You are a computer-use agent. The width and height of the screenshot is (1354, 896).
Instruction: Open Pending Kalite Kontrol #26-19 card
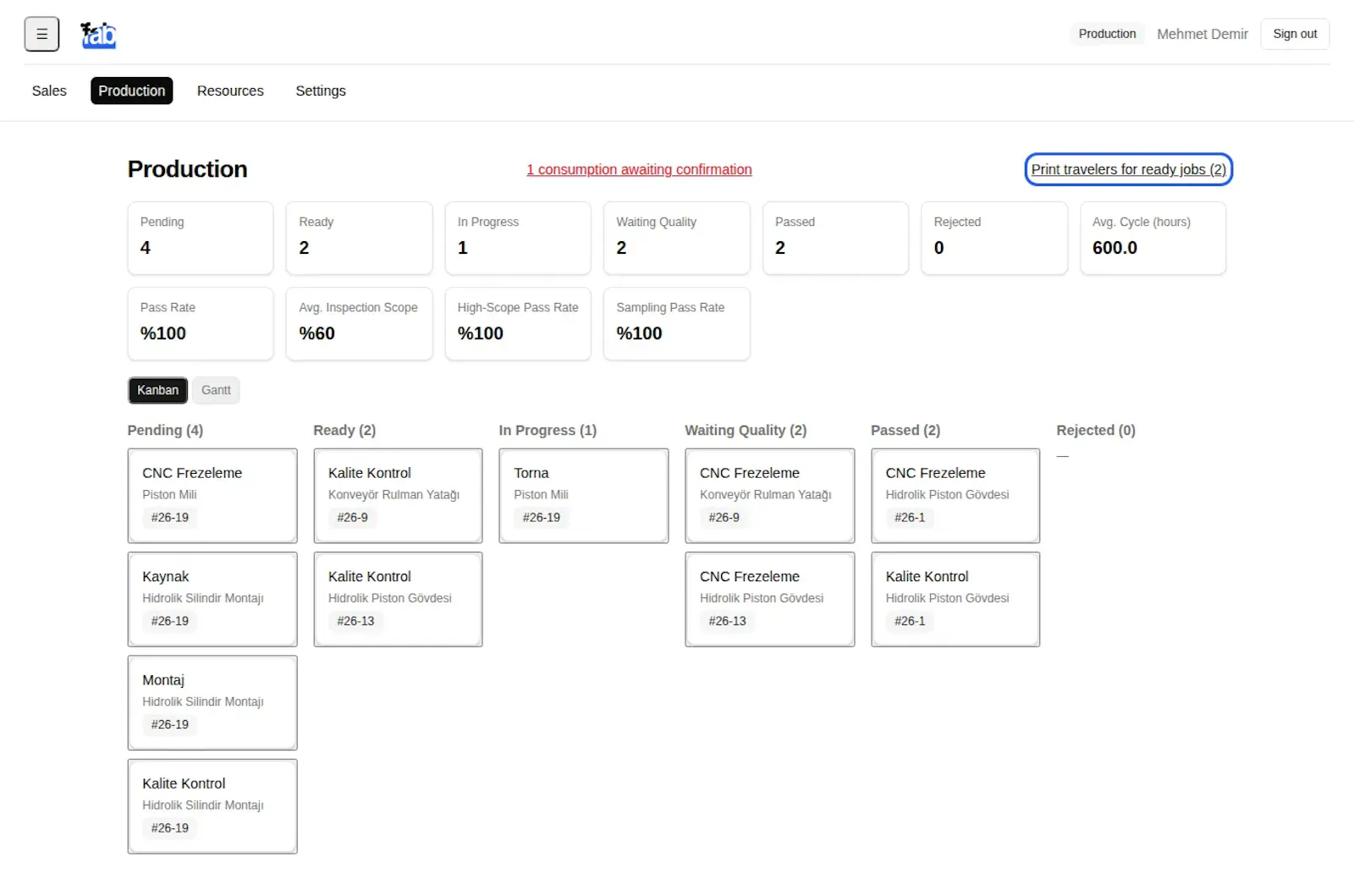pos(212,806)
